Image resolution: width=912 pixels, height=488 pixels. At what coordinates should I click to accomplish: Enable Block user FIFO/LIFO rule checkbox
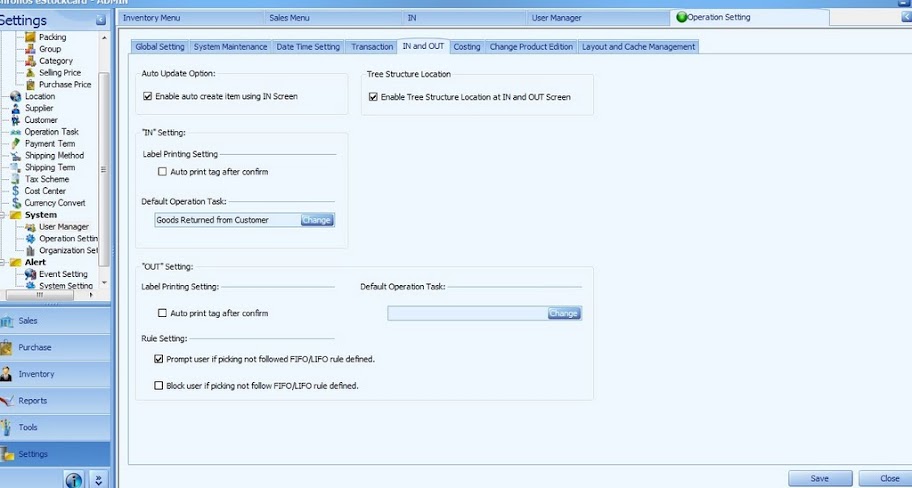pos(158,386)
